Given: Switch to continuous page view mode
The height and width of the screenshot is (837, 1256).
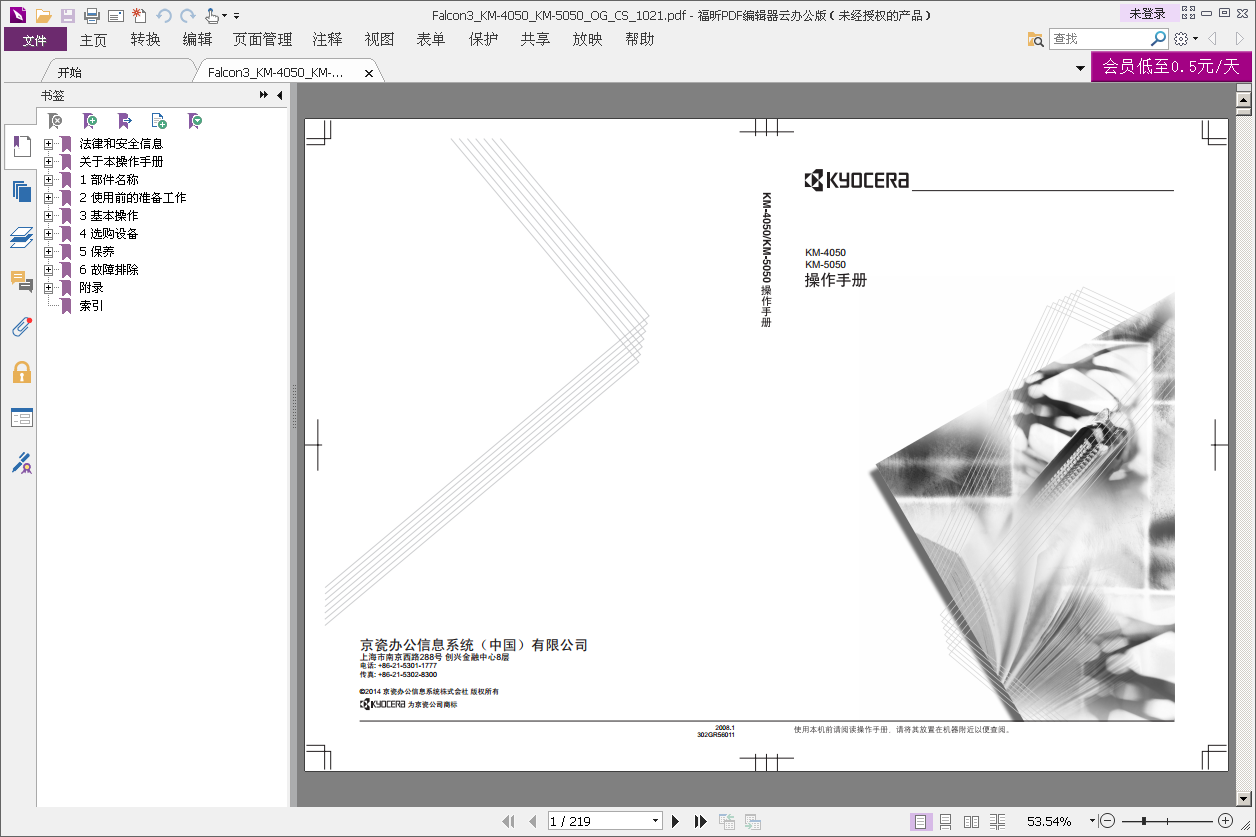Looking at the screenshot, I should tap(945, 821).
